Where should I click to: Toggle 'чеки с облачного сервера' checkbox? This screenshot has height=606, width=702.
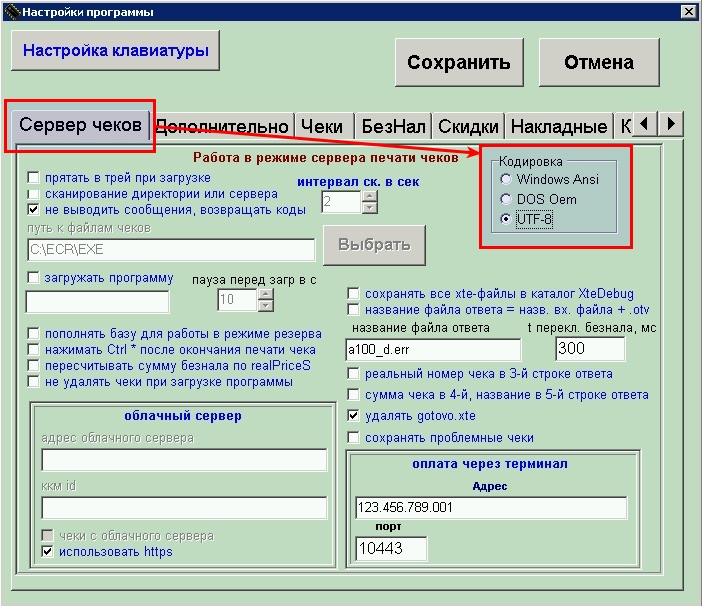pos(47,535)
